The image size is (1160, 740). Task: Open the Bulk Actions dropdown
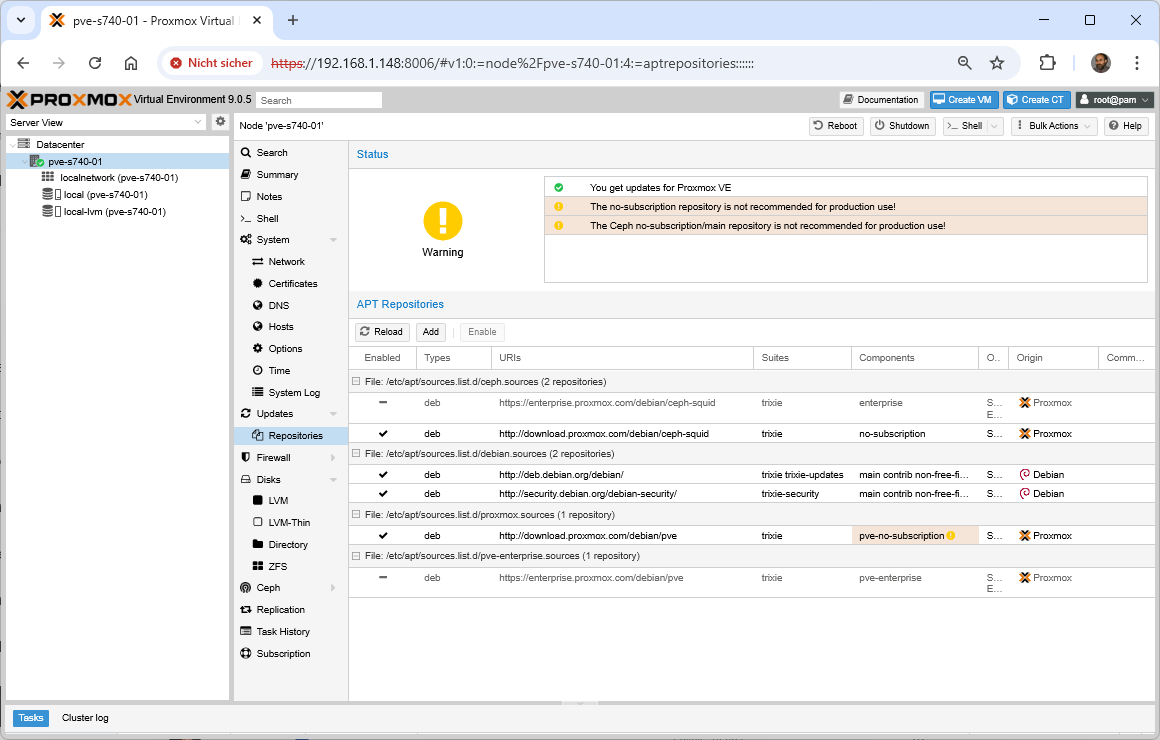(1054, 126)
